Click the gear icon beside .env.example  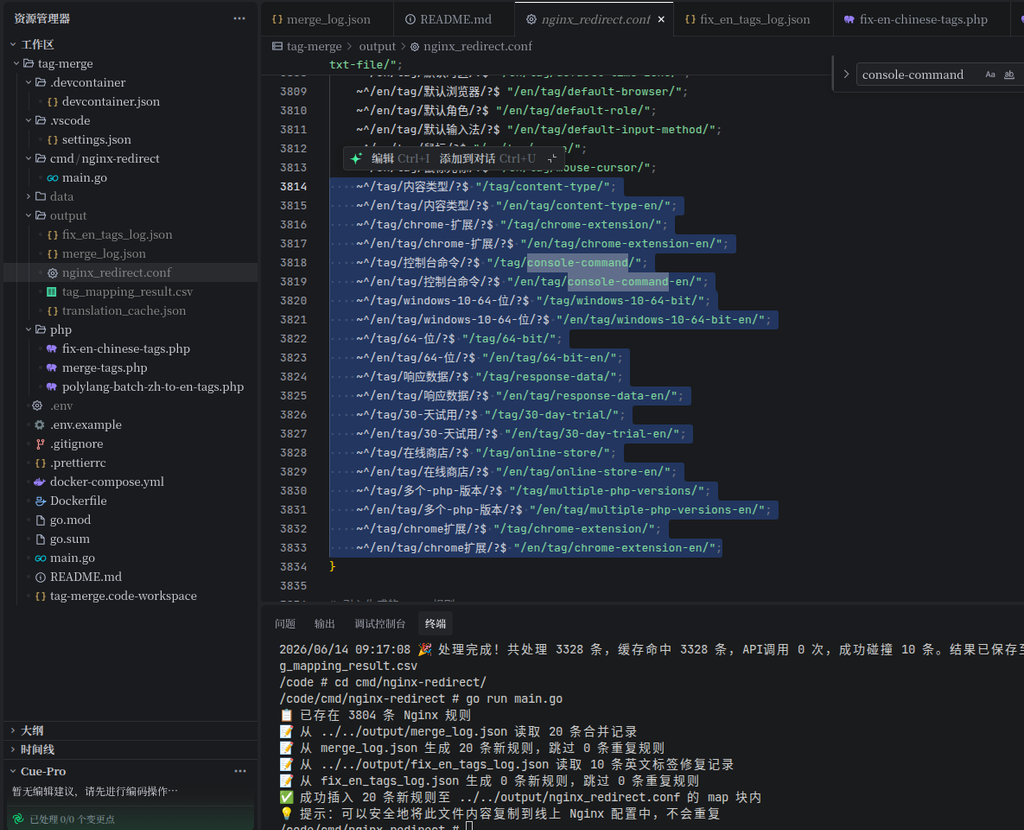pyautogui.click(x=40, y=425)
